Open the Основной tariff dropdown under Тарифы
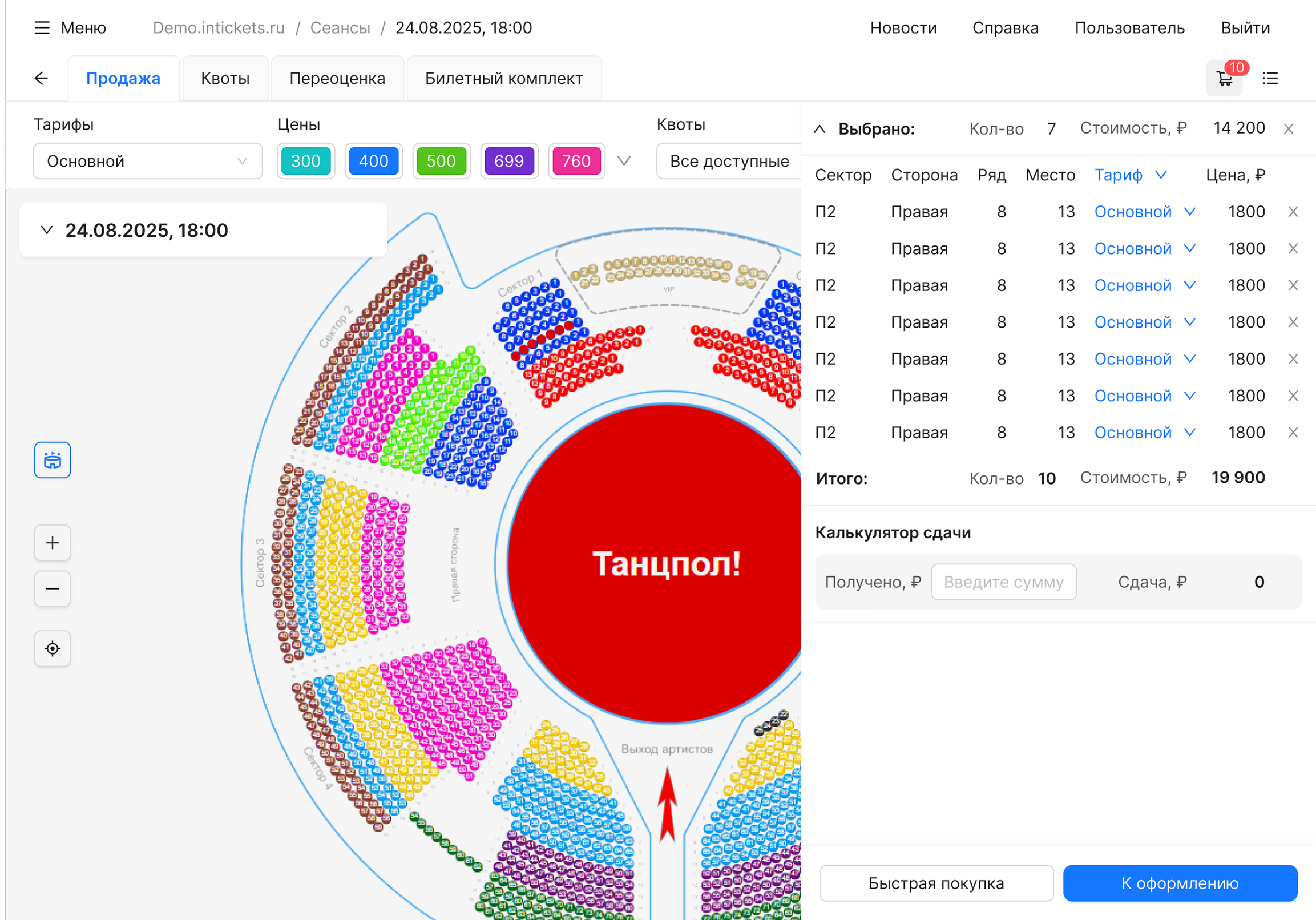This screenshot has height=920, width=1316. (147, 161)
